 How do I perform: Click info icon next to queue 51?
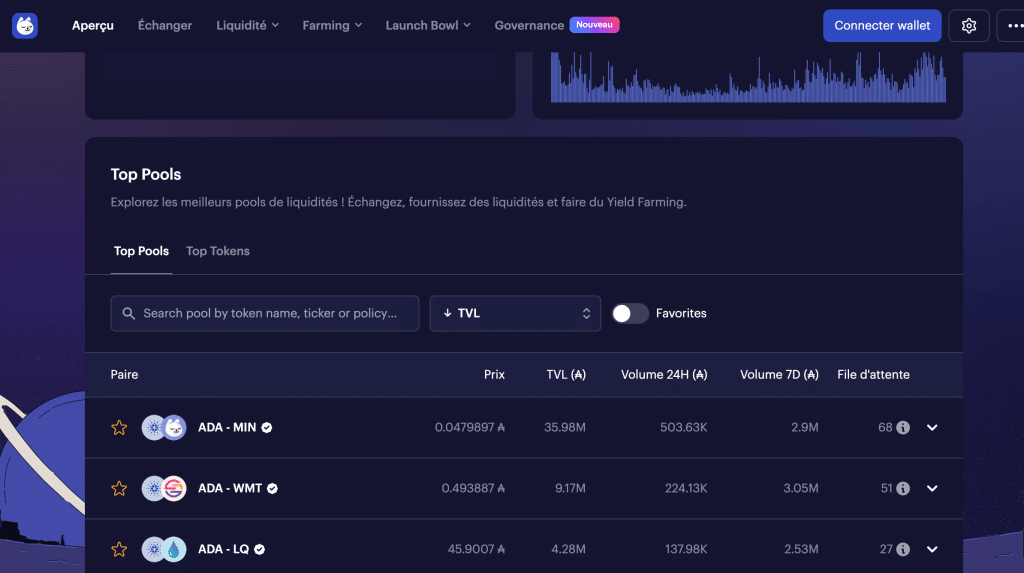point(903,488)
